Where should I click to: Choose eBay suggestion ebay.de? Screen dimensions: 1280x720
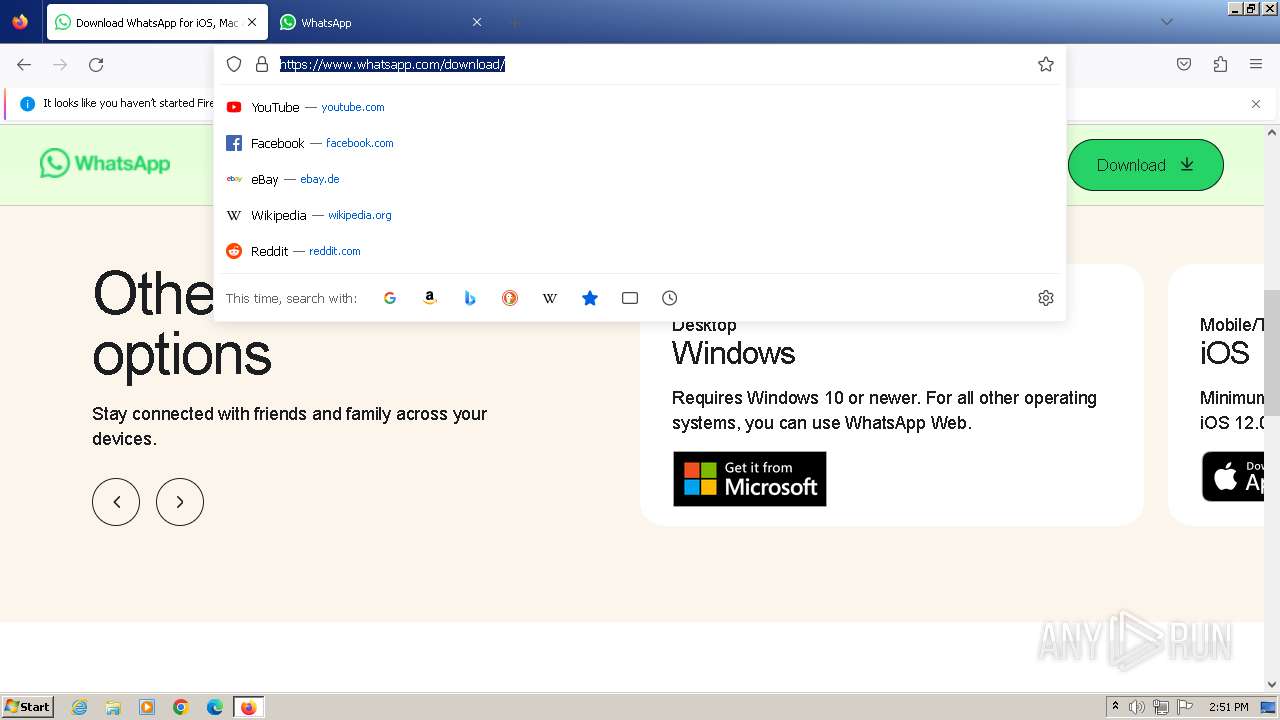(x=640, y=179)
